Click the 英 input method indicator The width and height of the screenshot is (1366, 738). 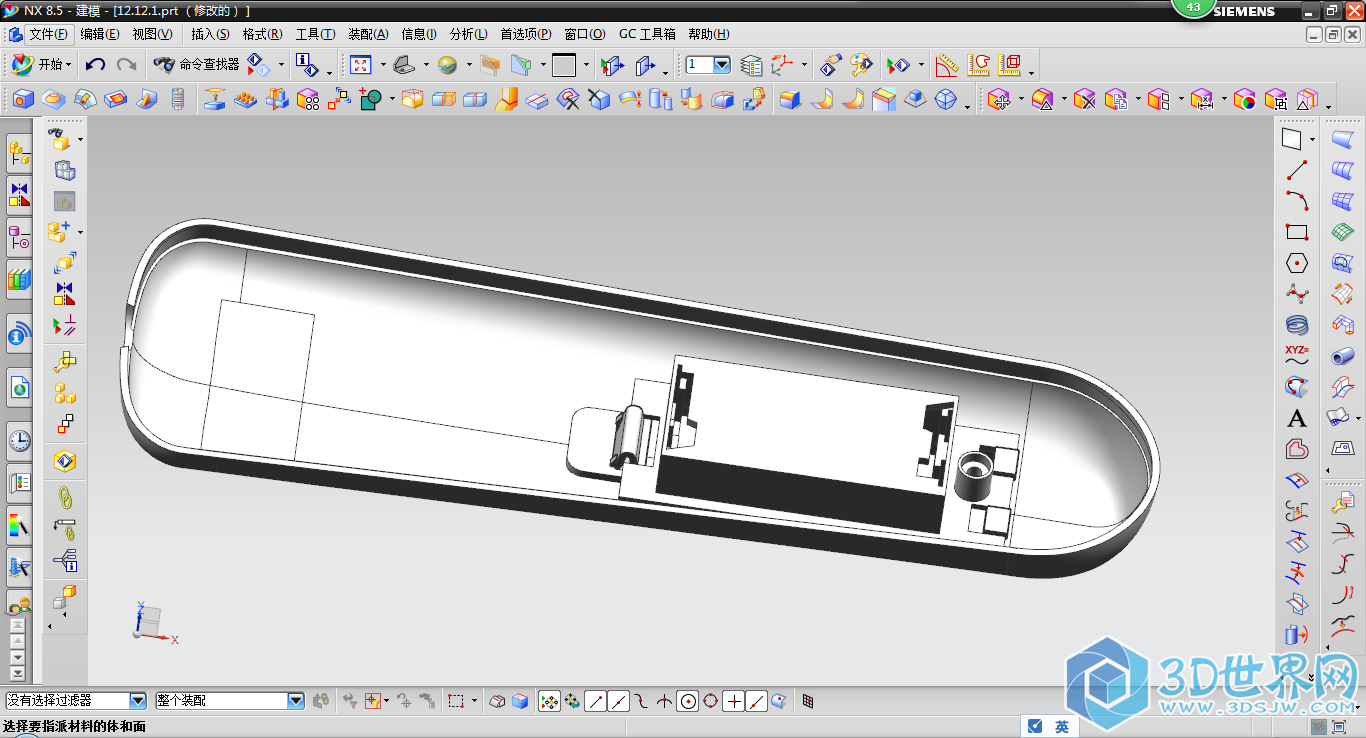pyautogui.click(x=1062, y=727)
